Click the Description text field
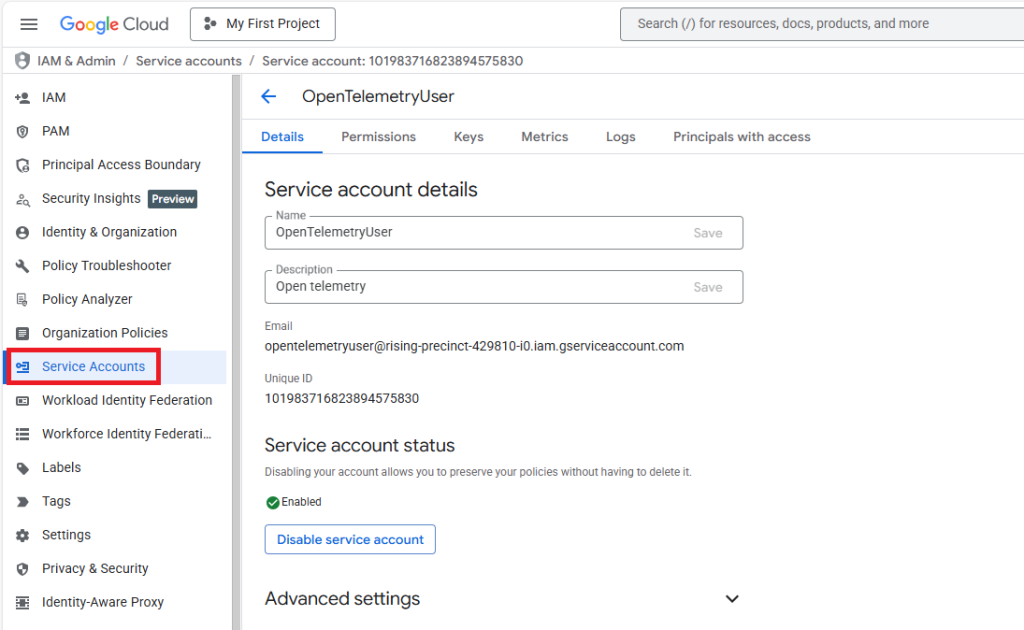The width and height of the screenshot is (1024, 630). (x=475, y=287)
